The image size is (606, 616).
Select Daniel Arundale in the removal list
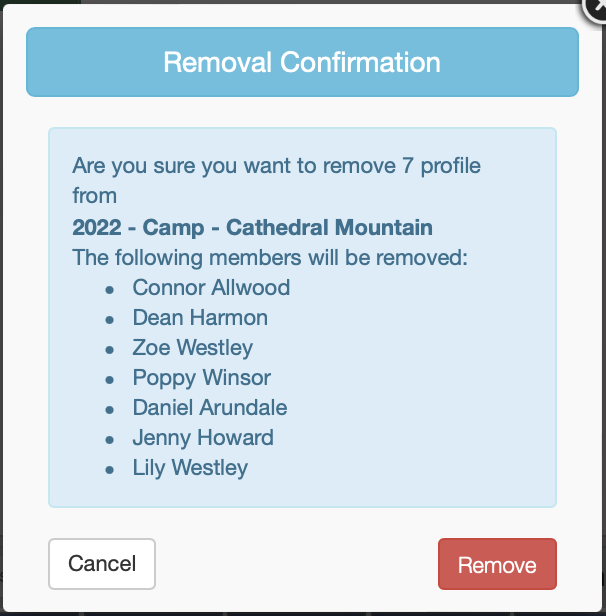pyautogui.click(x=209, y=408)
